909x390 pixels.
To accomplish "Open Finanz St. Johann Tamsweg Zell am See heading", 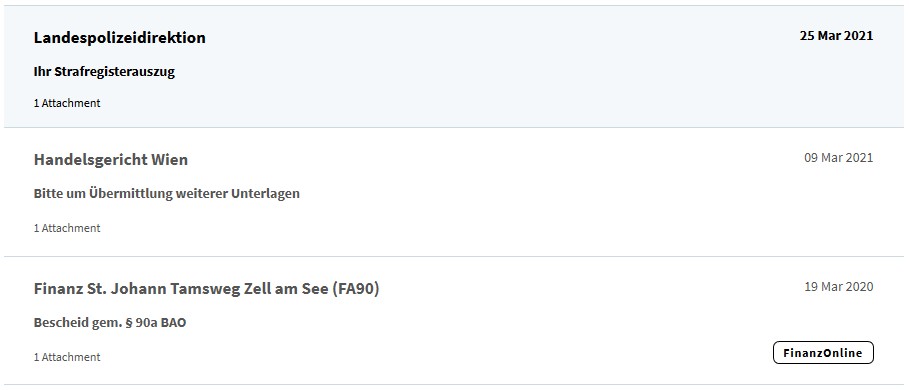I will [x=206, y=289].
